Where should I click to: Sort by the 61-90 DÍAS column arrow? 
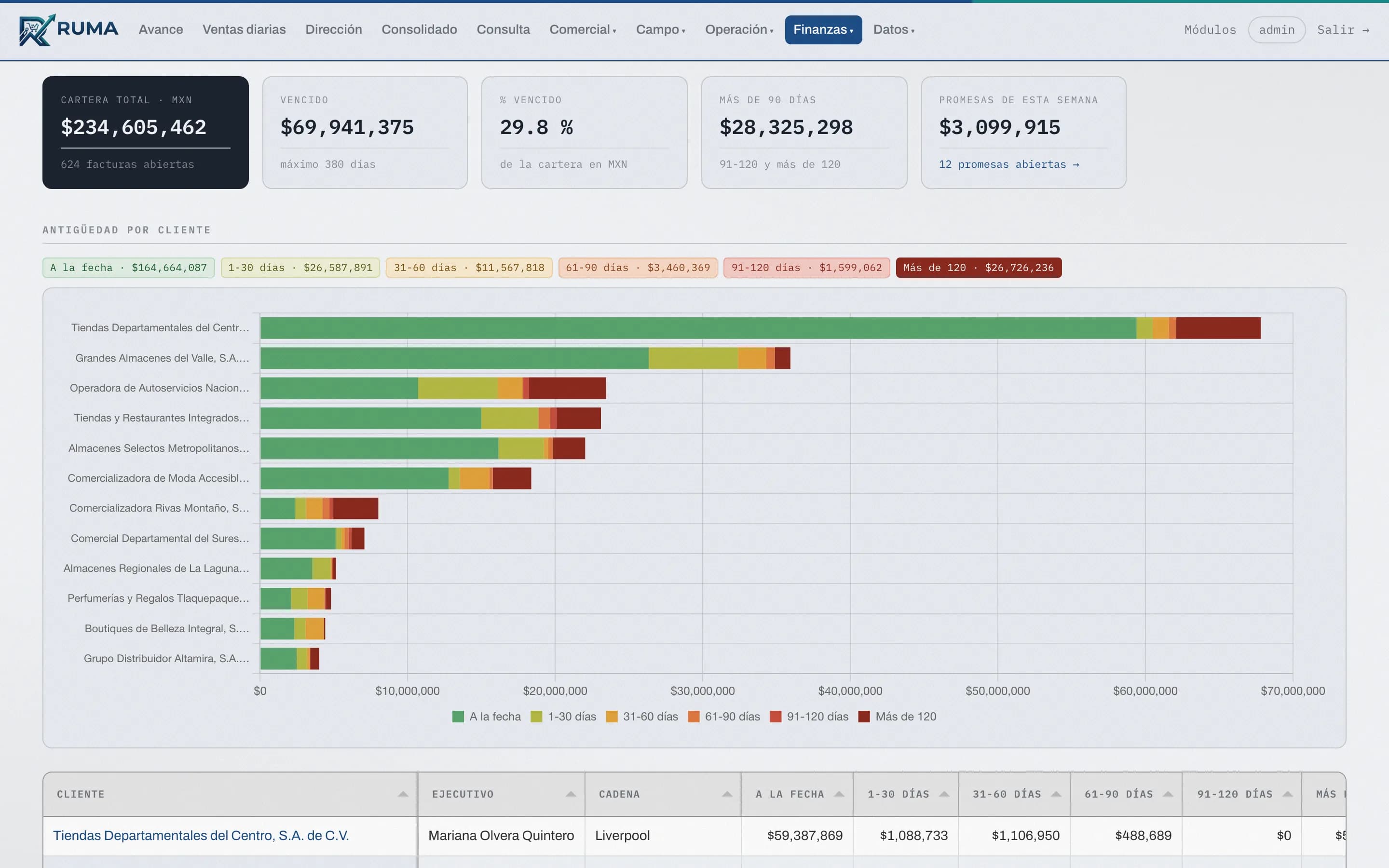pyautogui.click(x=1168, y=795)
